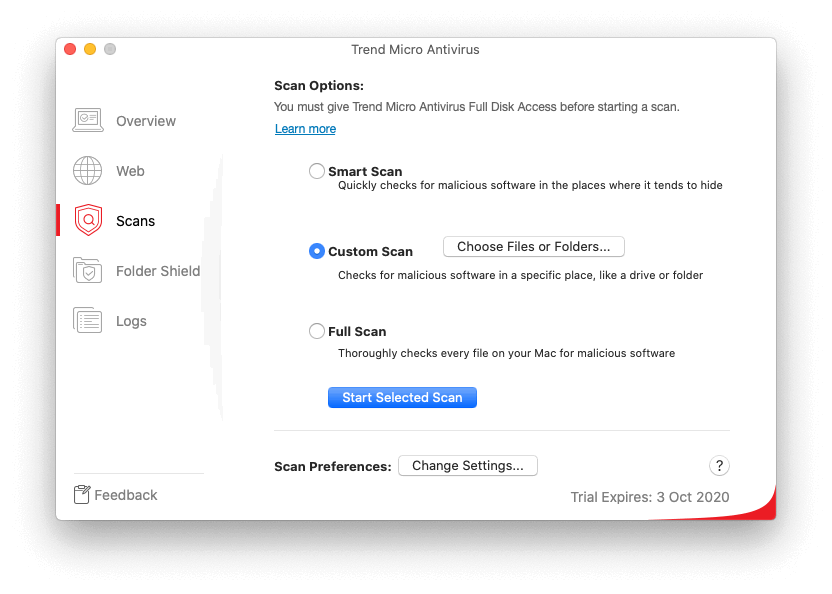Click Choose Files or Folders button
832x594 pixels.
pos(533,247)
